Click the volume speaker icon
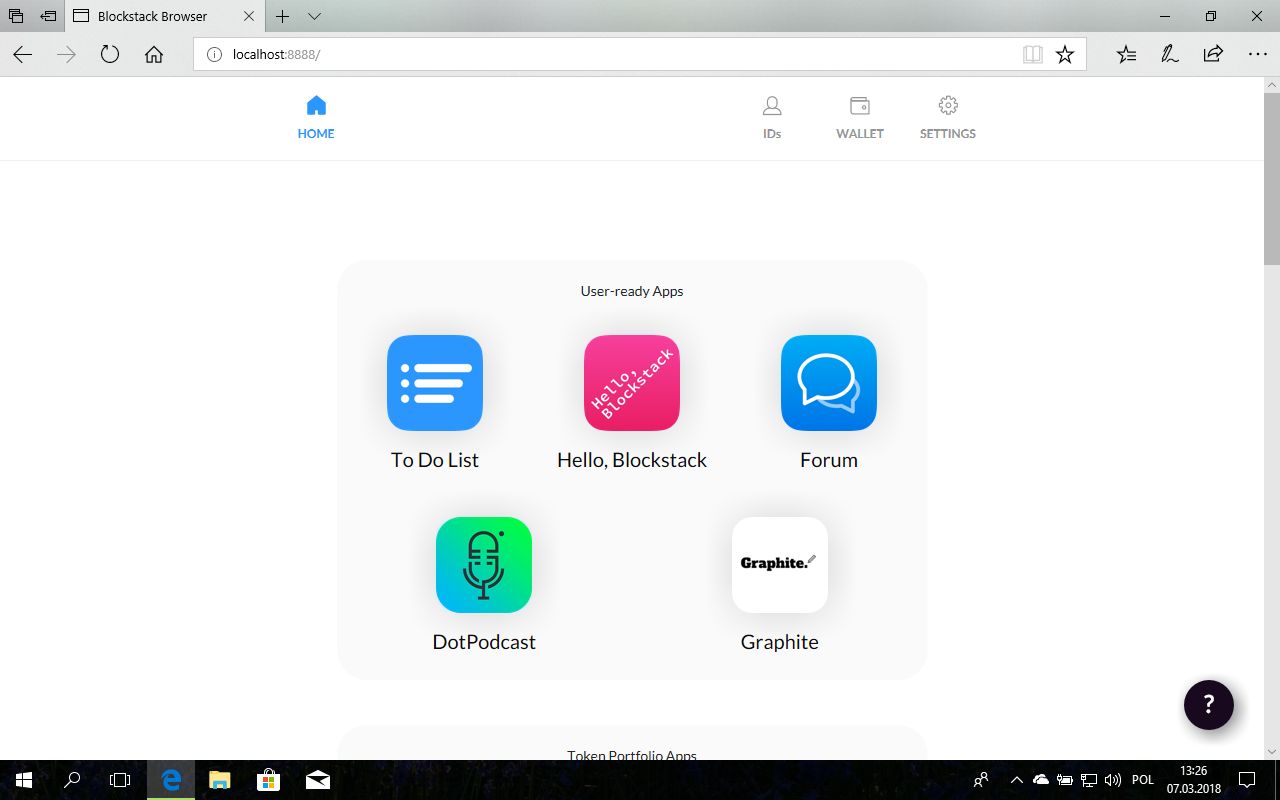 click(1112, 780)
